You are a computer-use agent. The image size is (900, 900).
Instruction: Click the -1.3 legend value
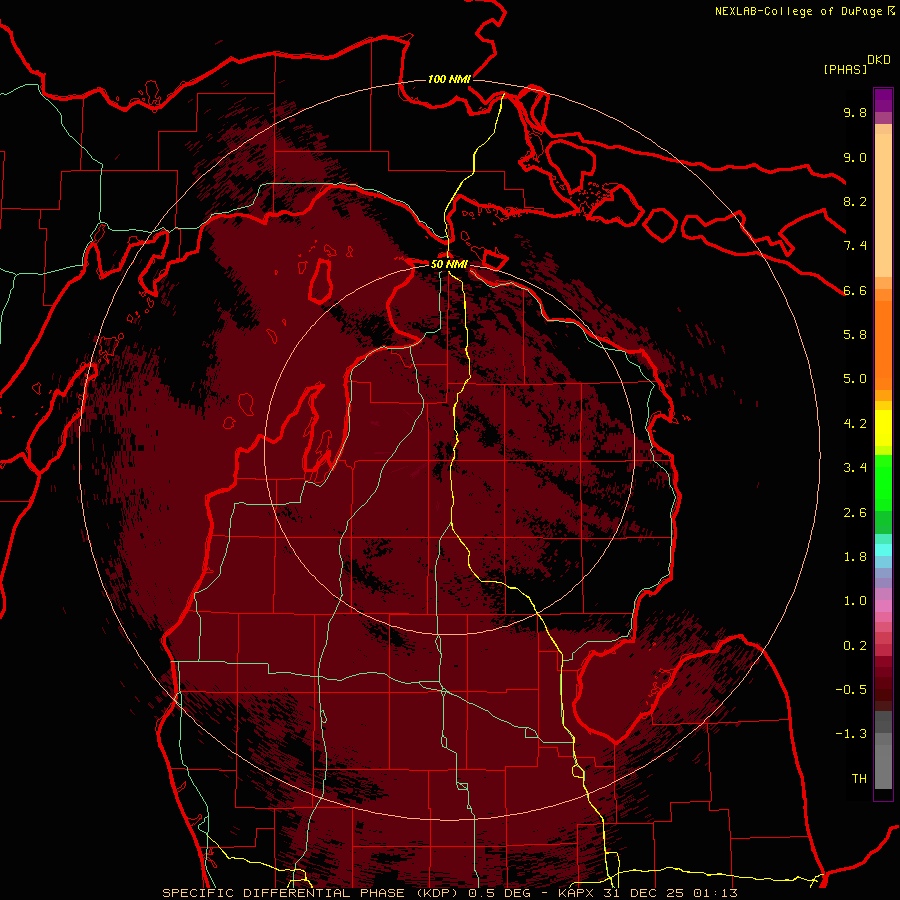pyautogui.click(x=851, y=734)
